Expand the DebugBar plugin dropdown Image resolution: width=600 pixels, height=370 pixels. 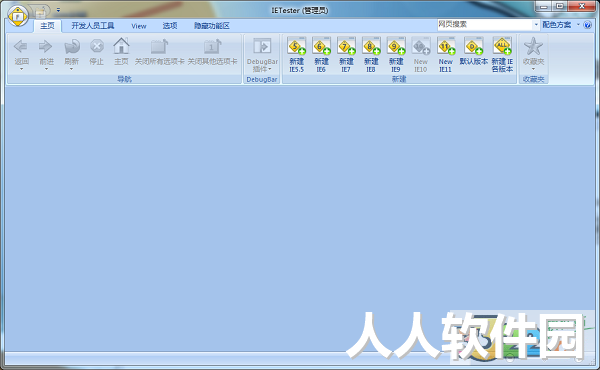(262, 55)
